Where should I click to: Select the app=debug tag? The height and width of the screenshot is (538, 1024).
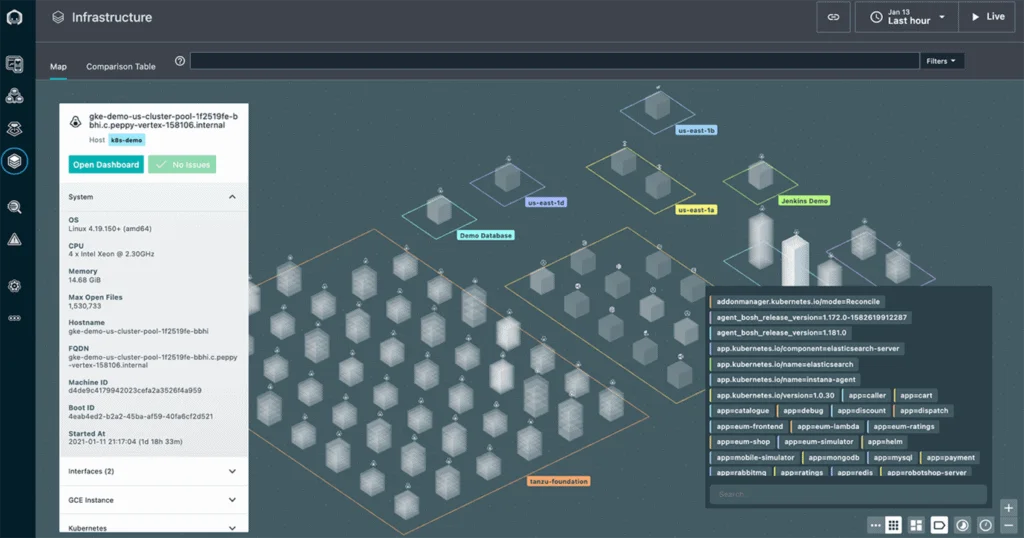tap(803, 411)
